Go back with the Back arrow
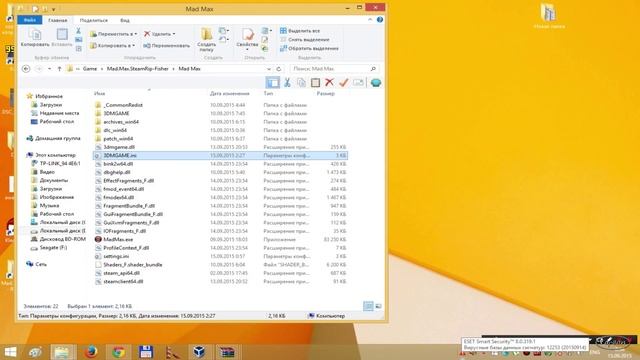Screen dimensions: 640x360 click(26, 69)
